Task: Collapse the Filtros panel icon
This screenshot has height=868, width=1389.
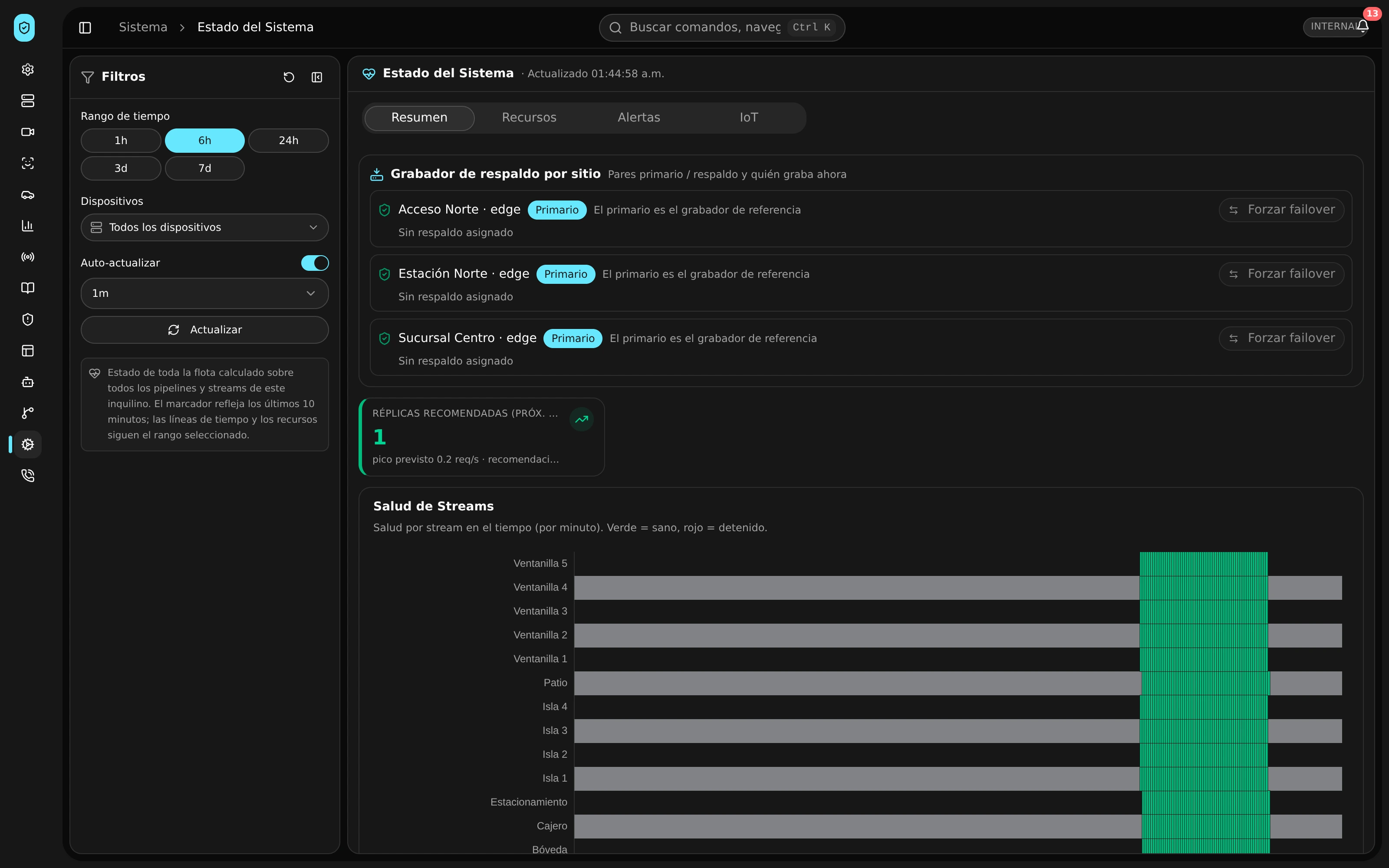Action: point(317,77)
